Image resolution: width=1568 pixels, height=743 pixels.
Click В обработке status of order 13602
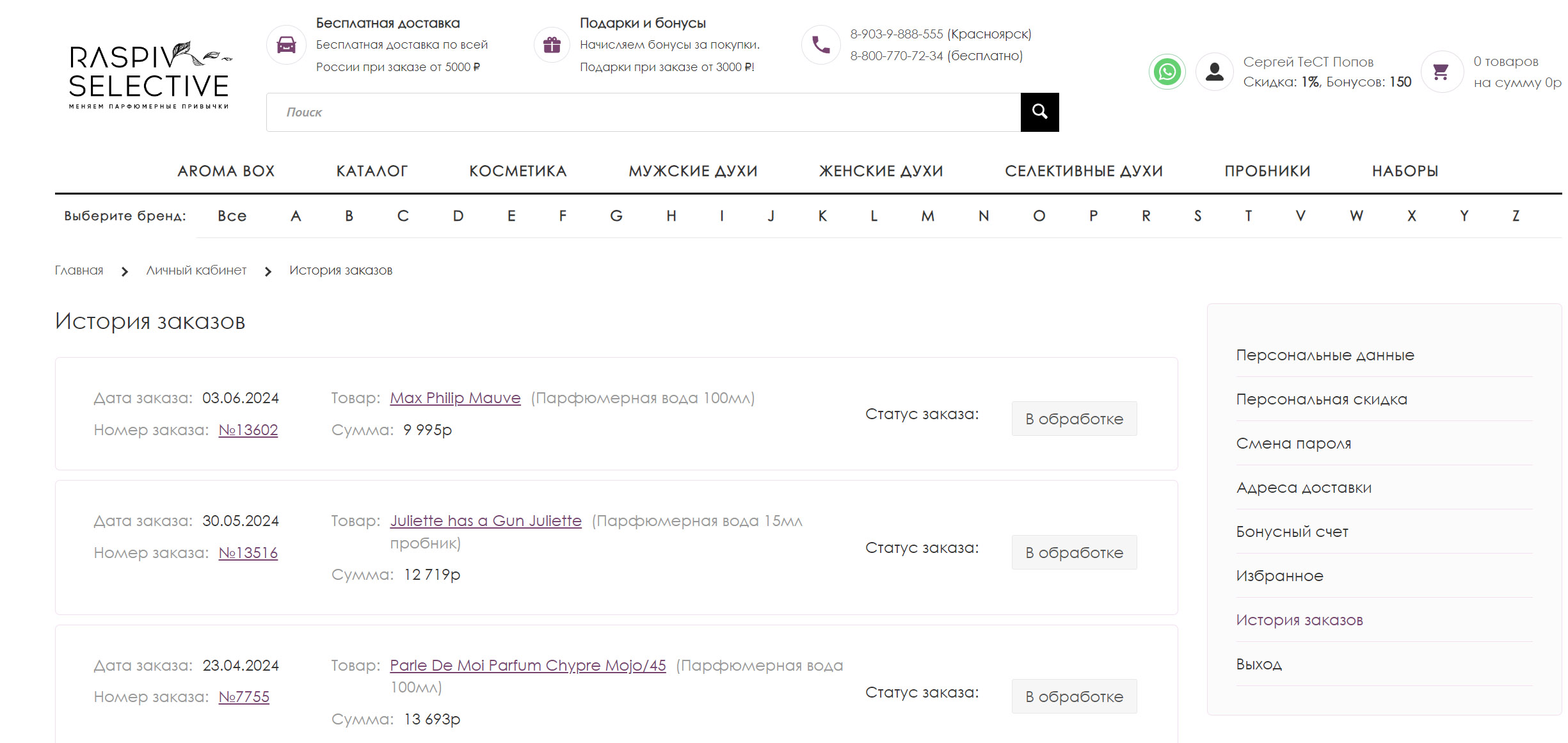[1074, 419]
